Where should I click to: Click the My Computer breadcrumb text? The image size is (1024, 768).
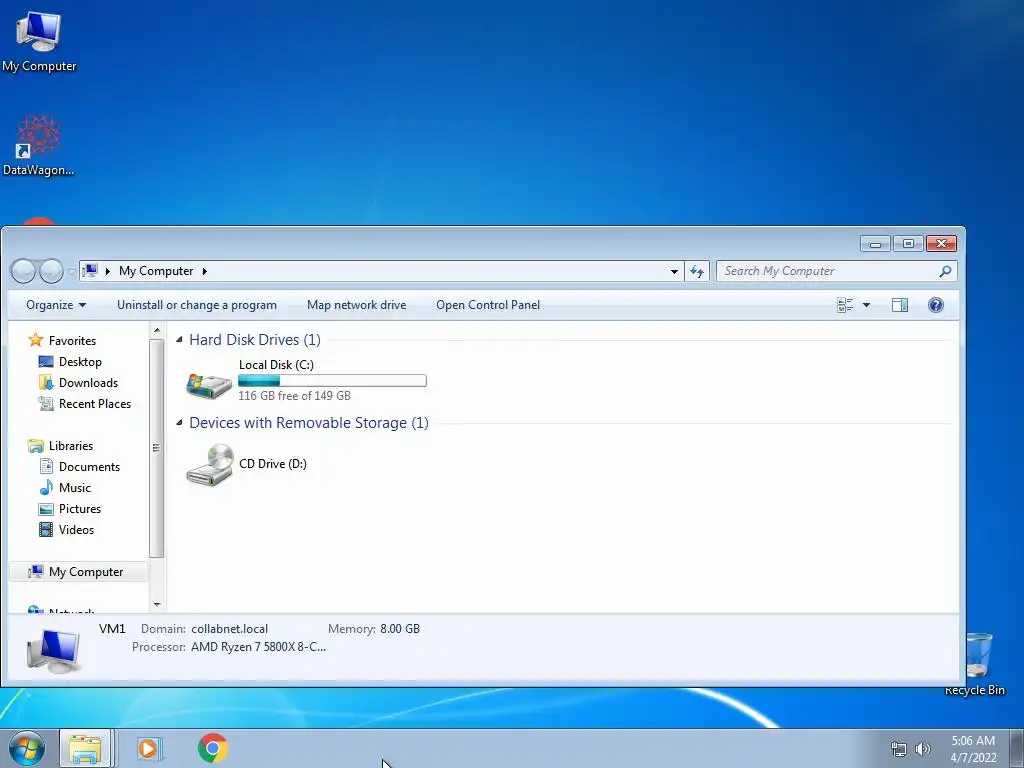pyautogui.click(x=156, y=271)
